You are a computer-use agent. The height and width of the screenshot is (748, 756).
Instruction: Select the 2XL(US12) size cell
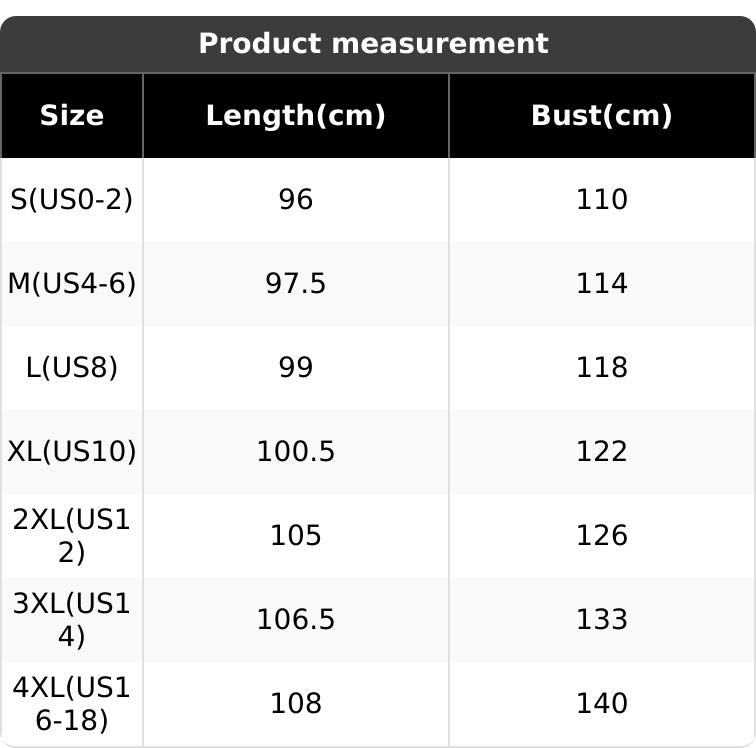(71, 536)
